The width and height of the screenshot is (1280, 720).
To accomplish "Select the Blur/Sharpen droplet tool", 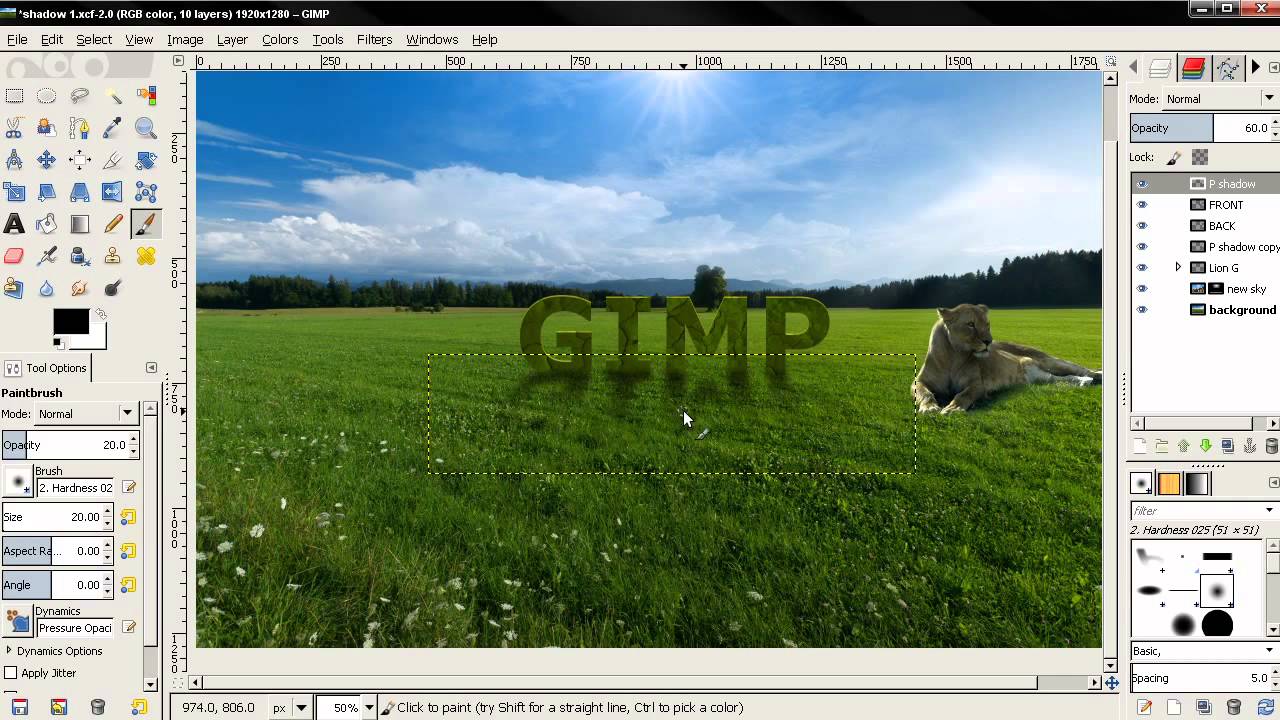I will point(46,288).
